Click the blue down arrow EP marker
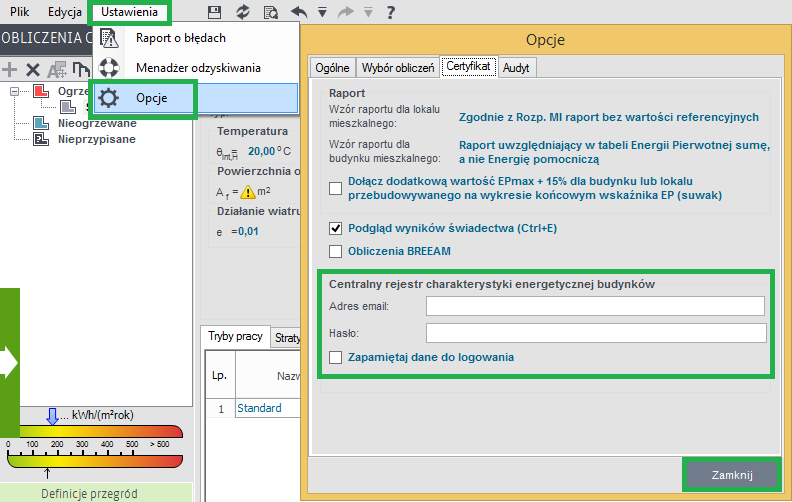The image size is (792, 502). click(x=53, y=416)
